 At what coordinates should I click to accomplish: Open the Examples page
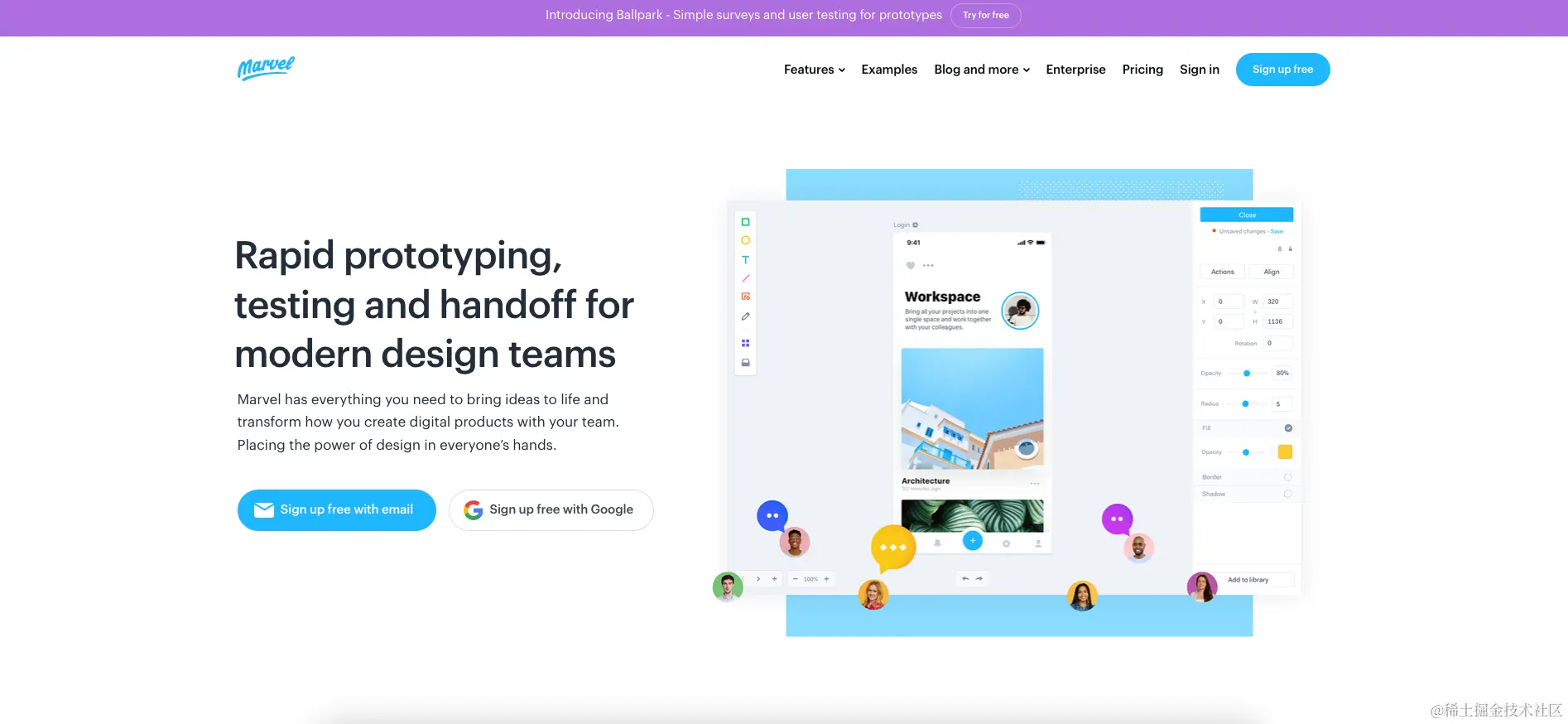pos(889,70)
